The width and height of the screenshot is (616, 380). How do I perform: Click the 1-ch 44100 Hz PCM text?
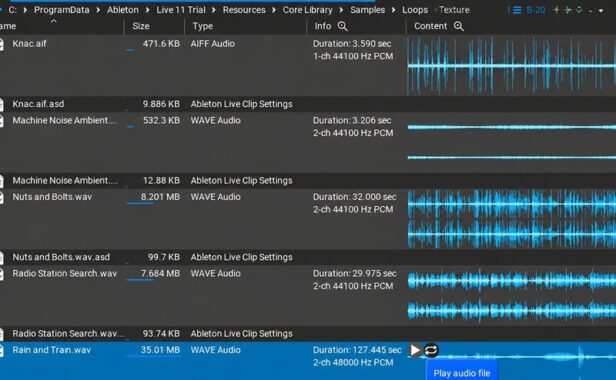click(x=353, y=56)
